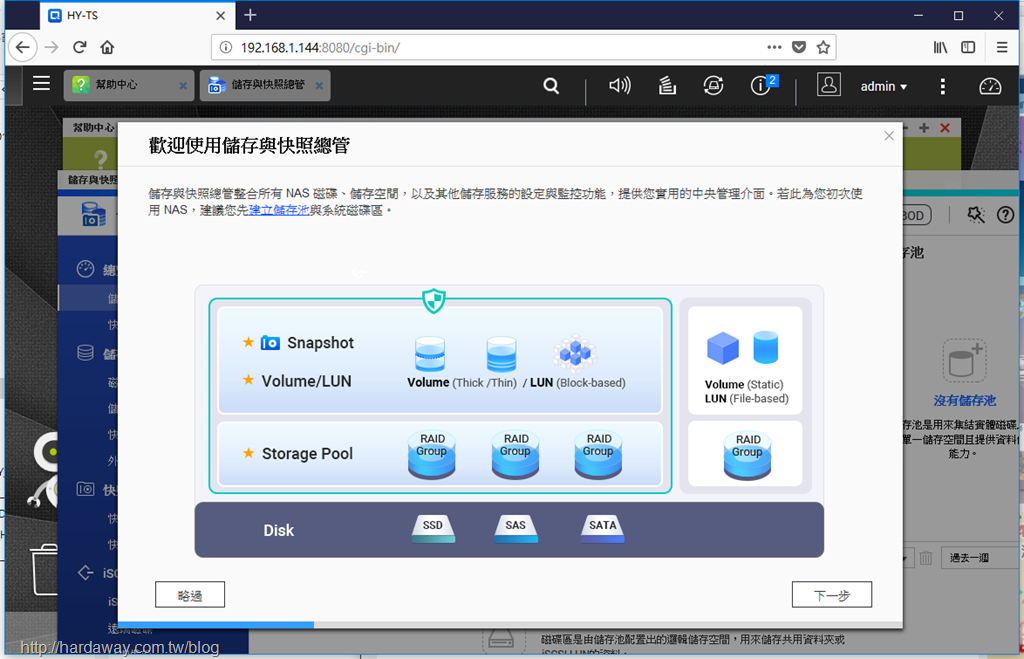Open the page actions three-dot menu
Screen dimensions: 1024x659
(775, 47)
